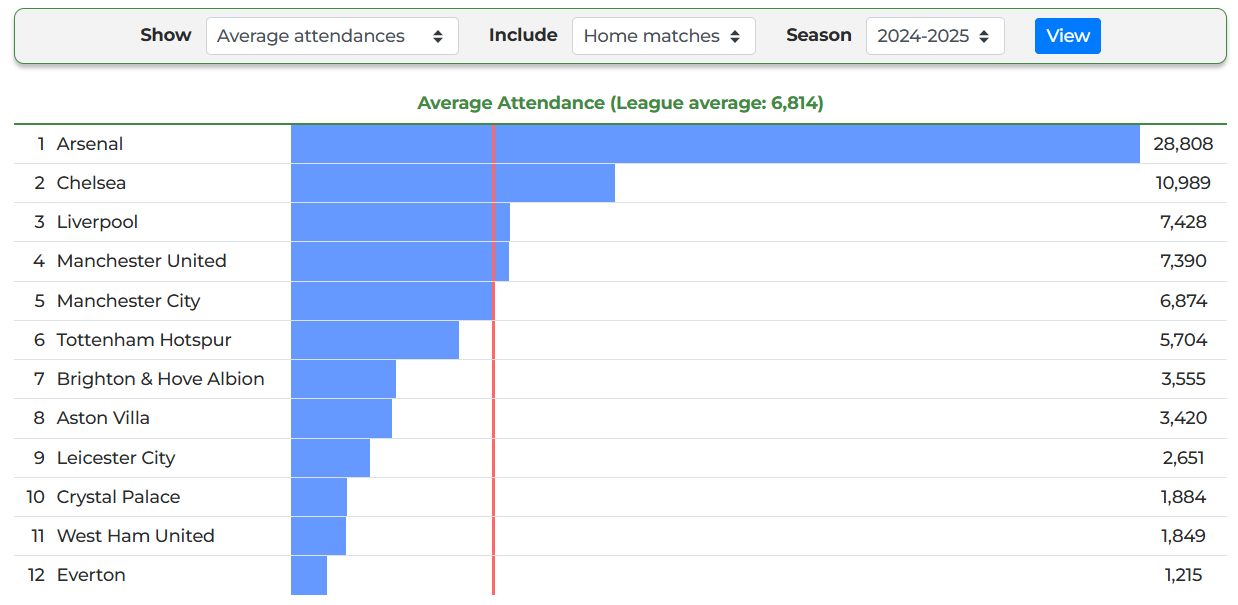Click the Manchester United team name
The width and height of the screenshot is (1238, 605).
click(x=141, y=261)
